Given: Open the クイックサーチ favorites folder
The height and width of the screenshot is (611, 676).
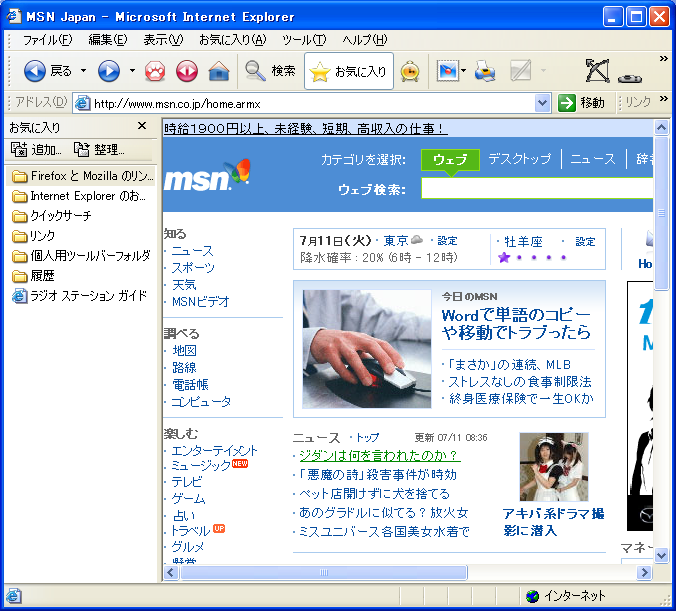Looking at the screenshot, I should 51,216.
